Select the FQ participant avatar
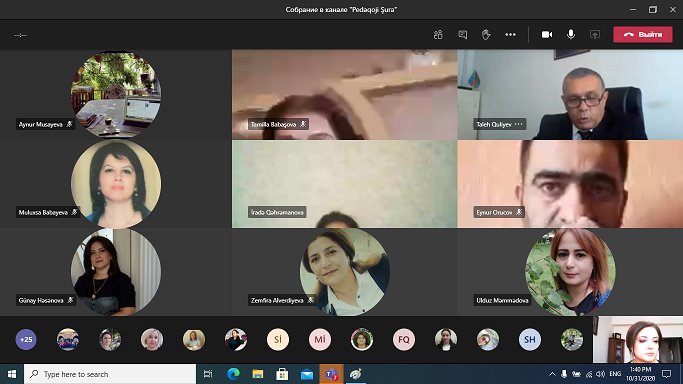Screen dimensions: 683x384 [x=404, y=340]
